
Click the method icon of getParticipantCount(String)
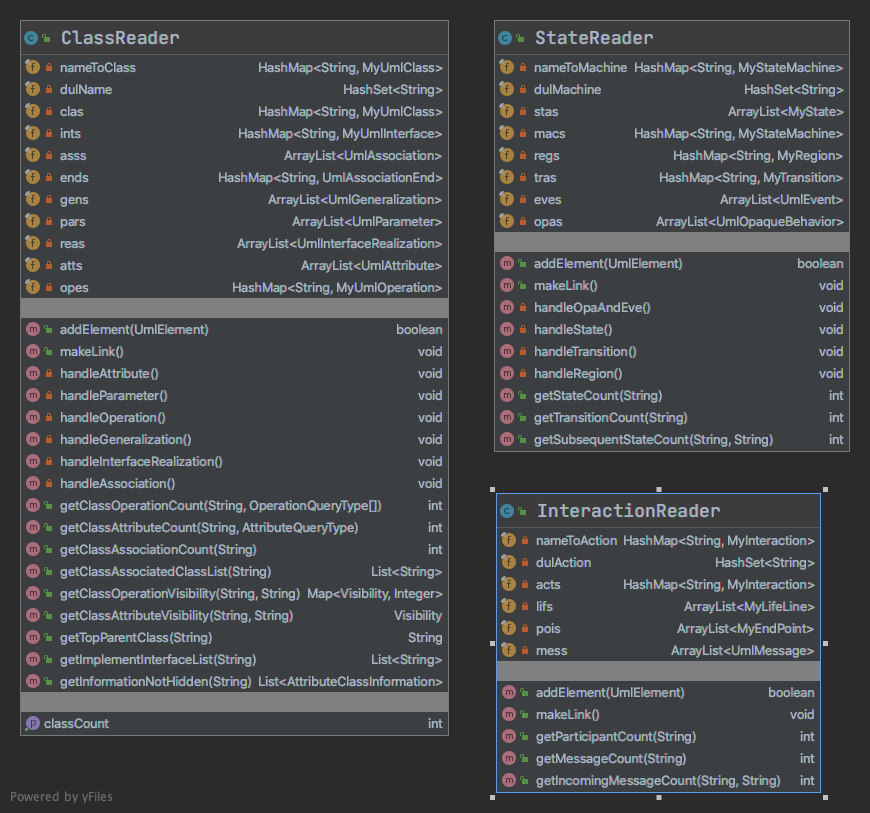click(509, 736)
